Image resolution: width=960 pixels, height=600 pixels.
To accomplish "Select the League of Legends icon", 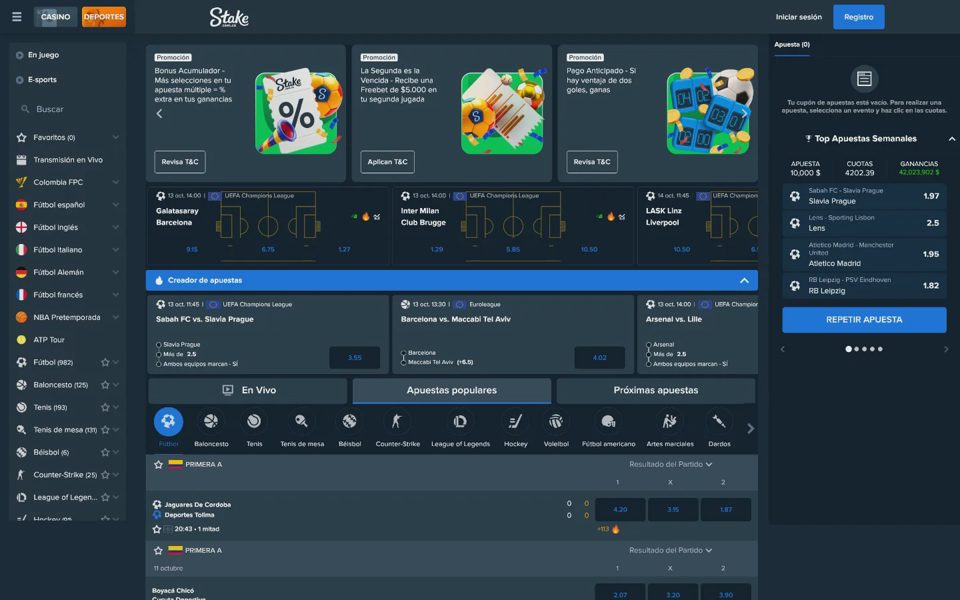I will [x=460, y=421].
